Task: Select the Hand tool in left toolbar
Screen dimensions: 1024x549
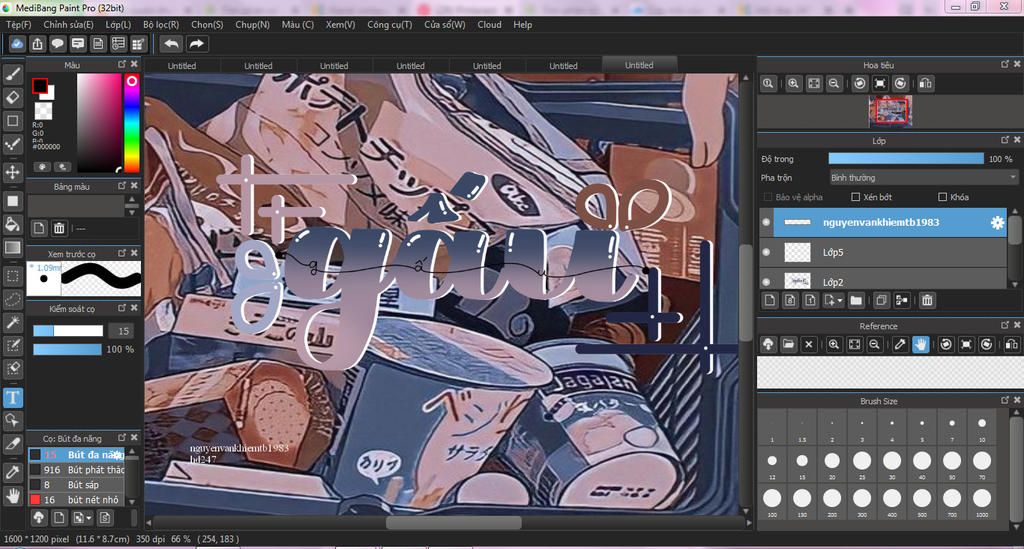Action: click(x=12, y=495)
